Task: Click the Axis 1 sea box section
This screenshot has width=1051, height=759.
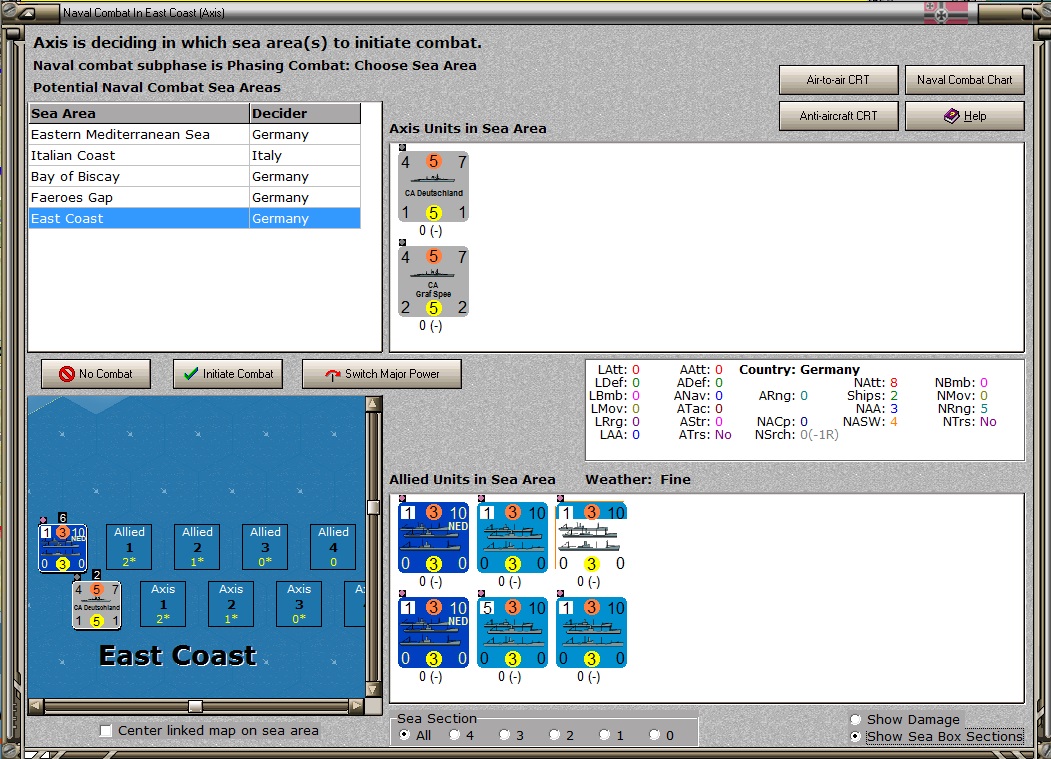Action: tap(163, 604)
